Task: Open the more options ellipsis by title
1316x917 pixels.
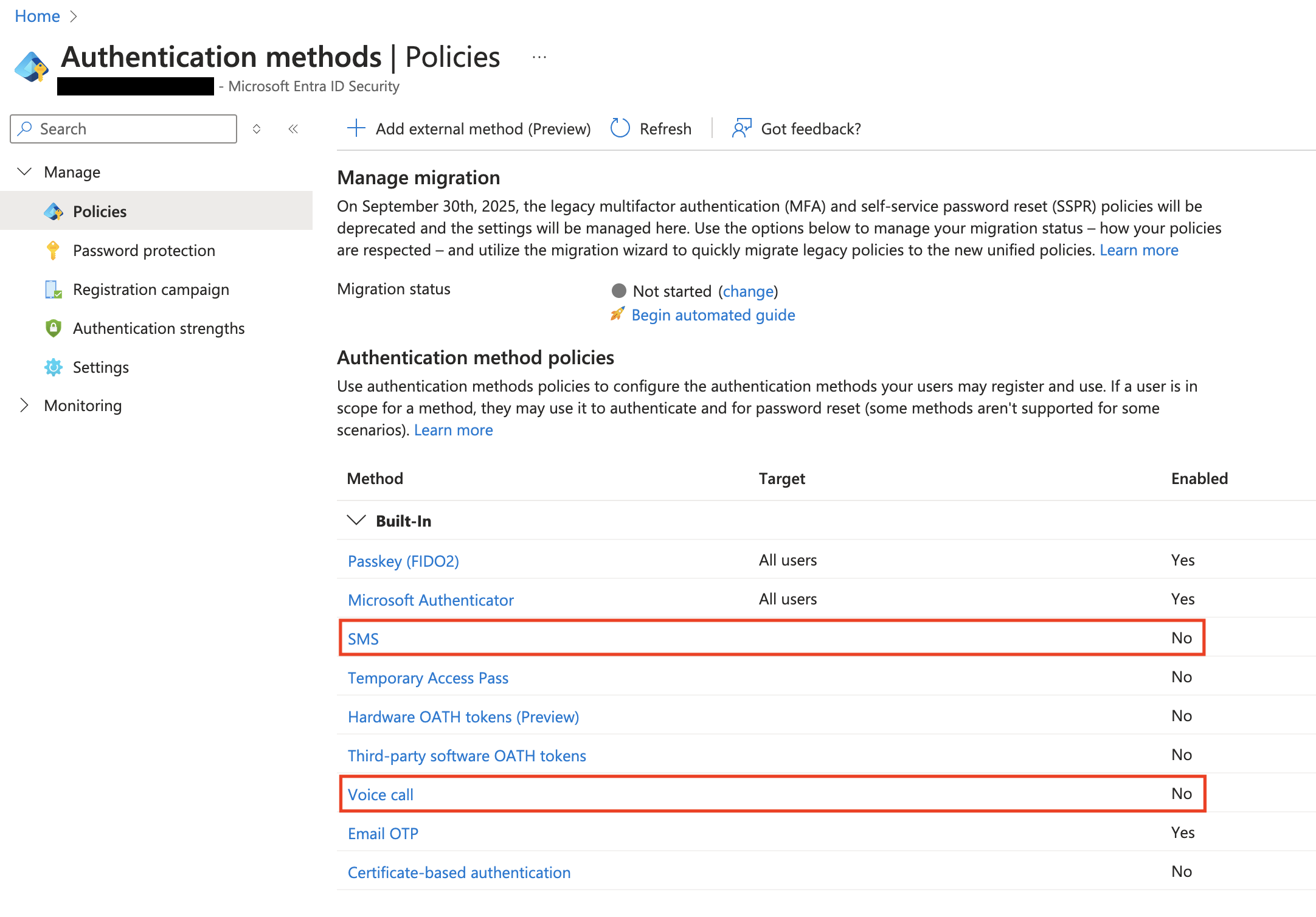Action: point(539,57)
